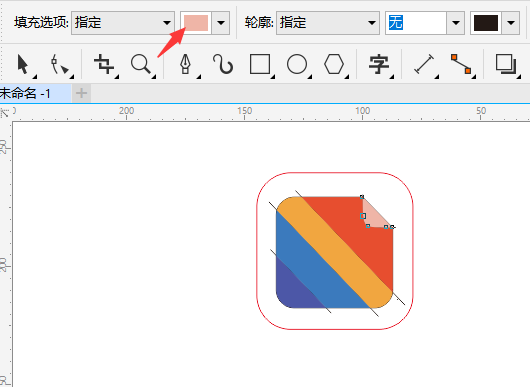530x387 pixels.
Task: Select the Connector line tool
Action: click(461, 65)
